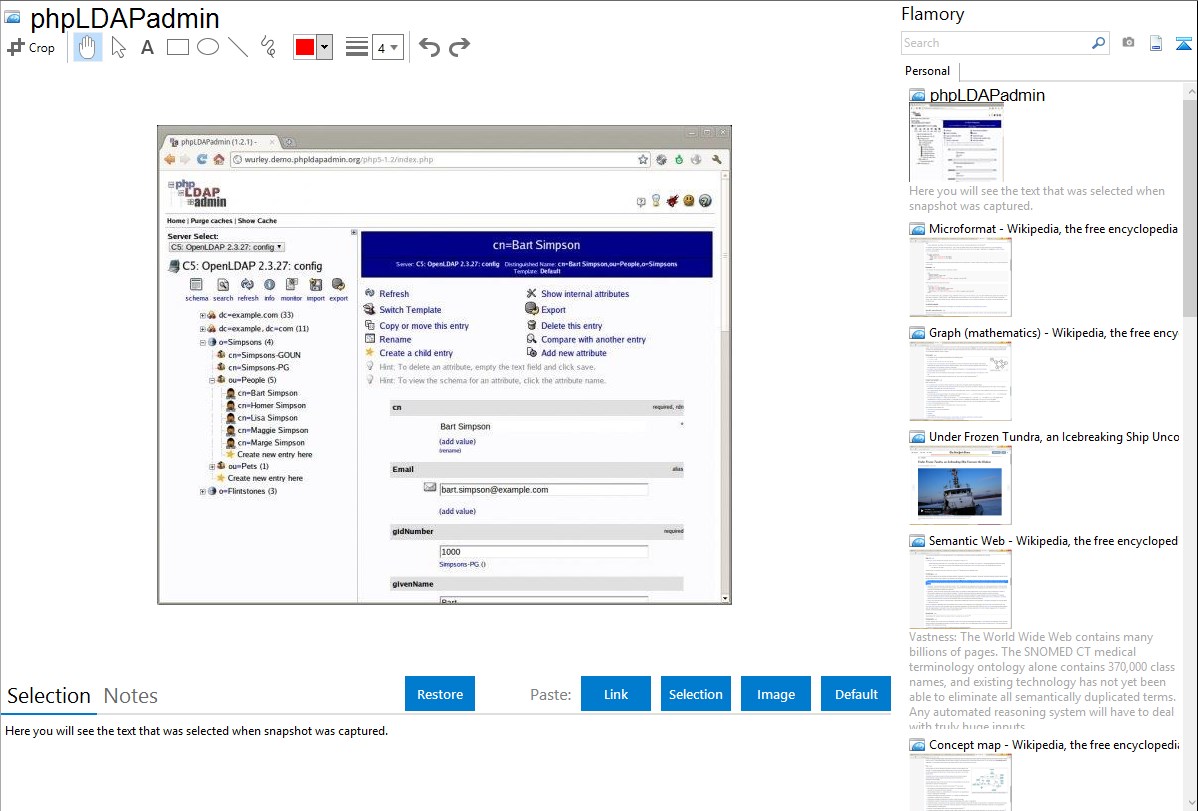The image size is (1198, 811).
Task: Pick the rectangle shape tool
Action: (177, 47)
